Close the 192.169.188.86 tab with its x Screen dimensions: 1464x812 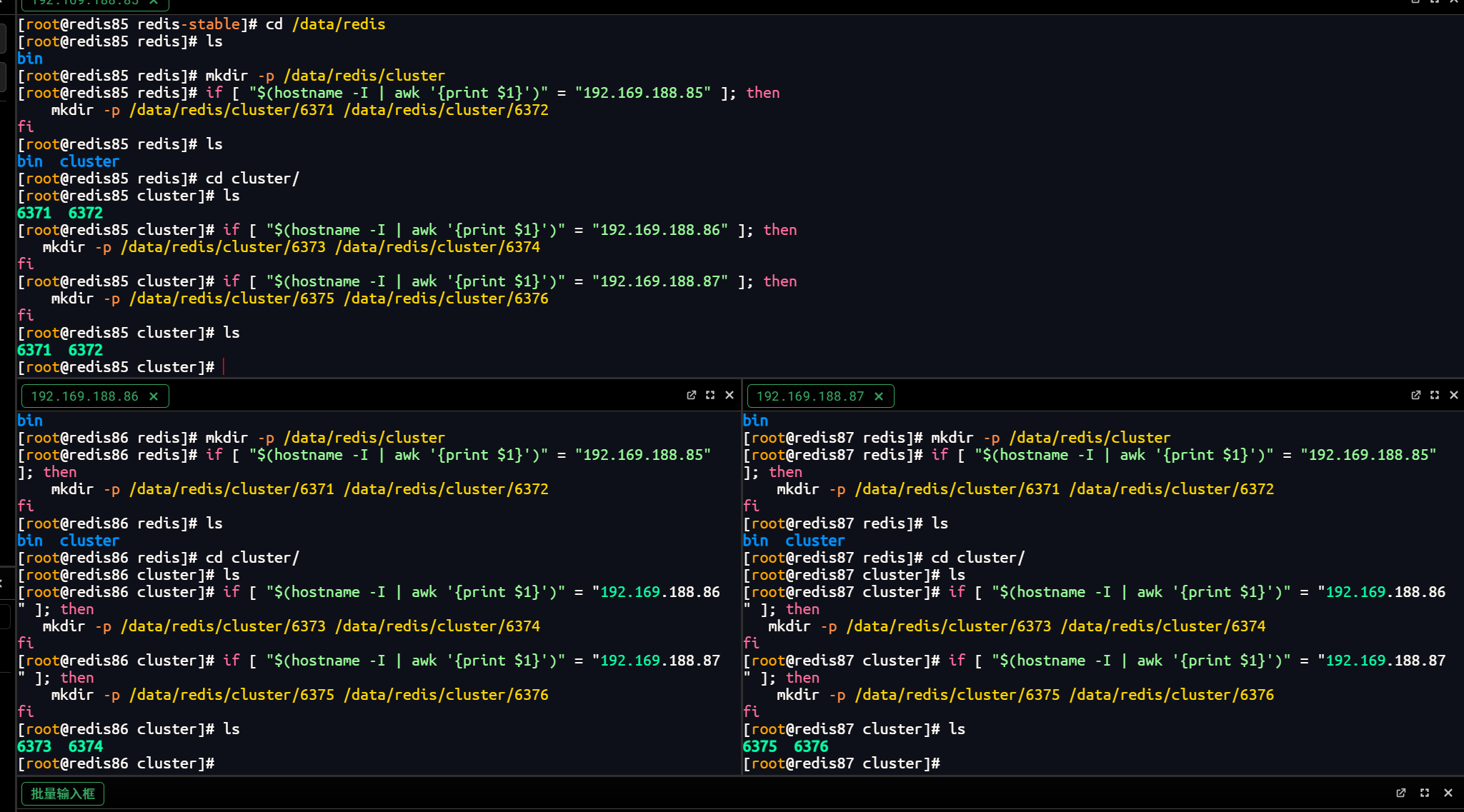[154, 396]
